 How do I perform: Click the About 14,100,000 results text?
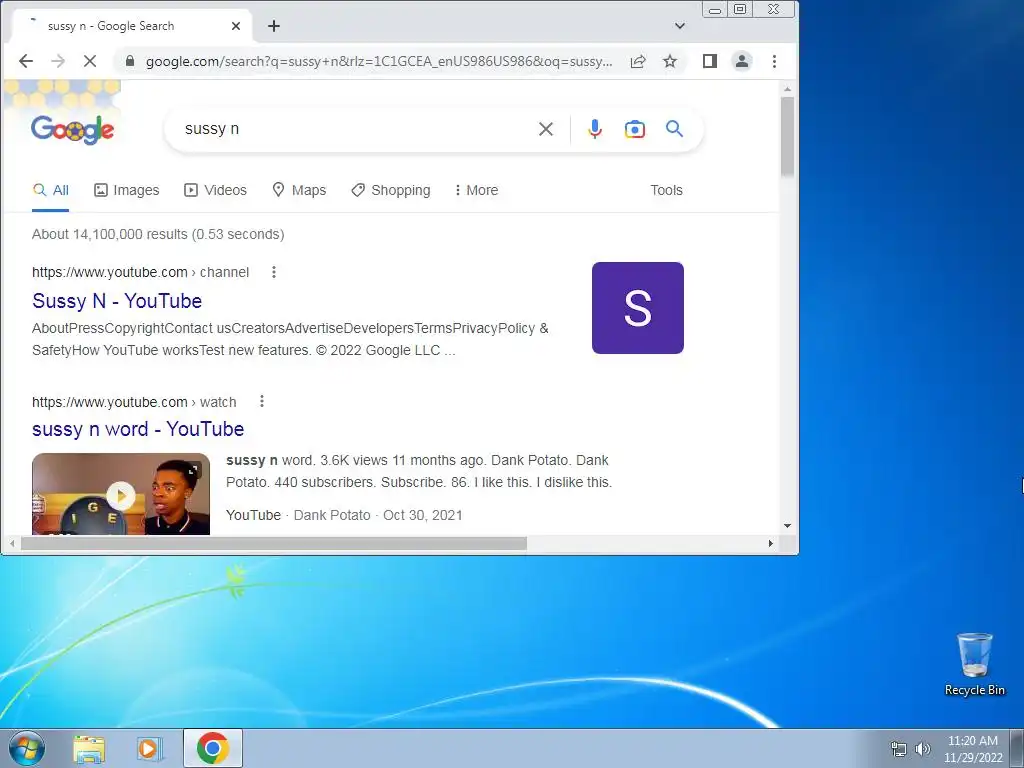[x=158, y=234]
